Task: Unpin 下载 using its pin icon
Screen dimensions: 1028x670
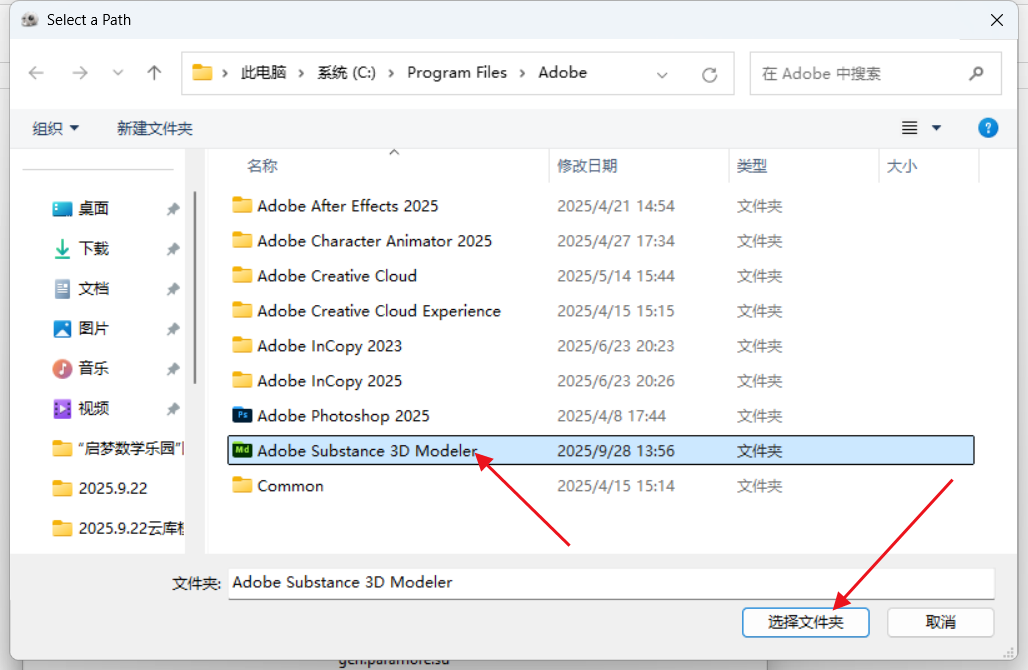Action: click(x=172, y=249)
